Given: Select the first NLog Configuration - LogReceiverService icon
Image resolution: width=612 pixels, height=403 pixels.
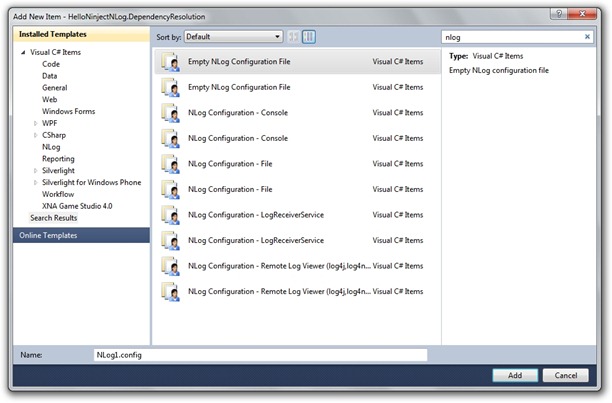Looking at the screenshot, I should 169,215.
